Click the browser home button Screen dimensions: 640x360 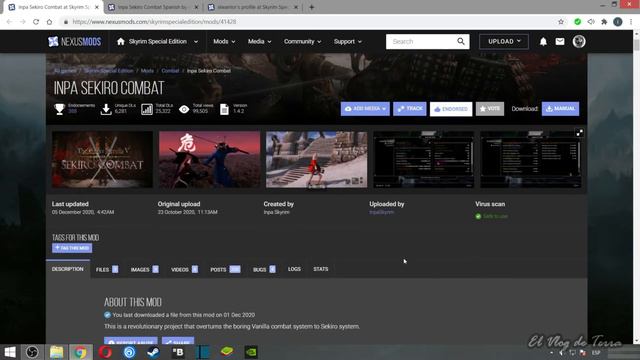pos(49,22)
